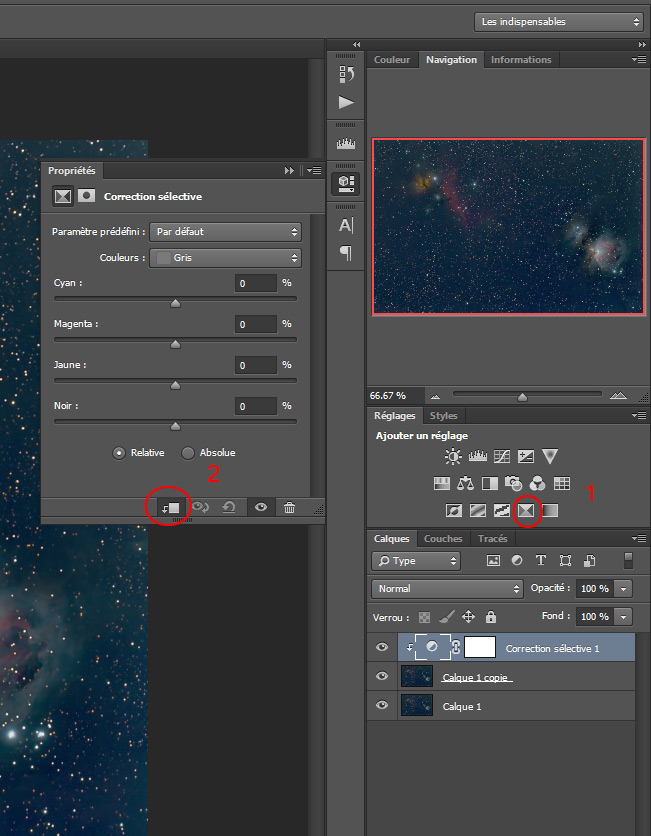
Task: Open the Couleurs dropdown showing Gris
Action: click(x=226, y=258)
